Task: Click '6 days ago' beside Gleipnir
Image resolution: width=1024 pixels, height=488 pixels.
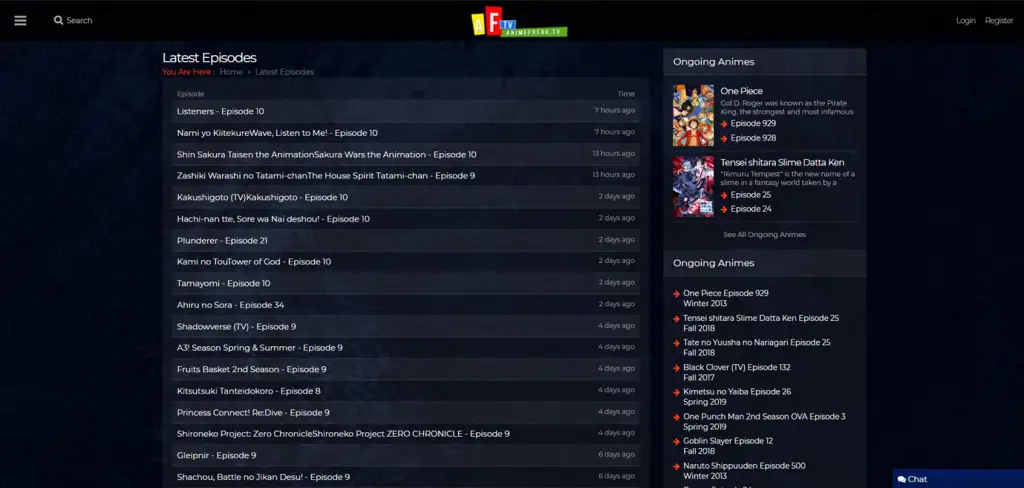Action: pos(616,454)
